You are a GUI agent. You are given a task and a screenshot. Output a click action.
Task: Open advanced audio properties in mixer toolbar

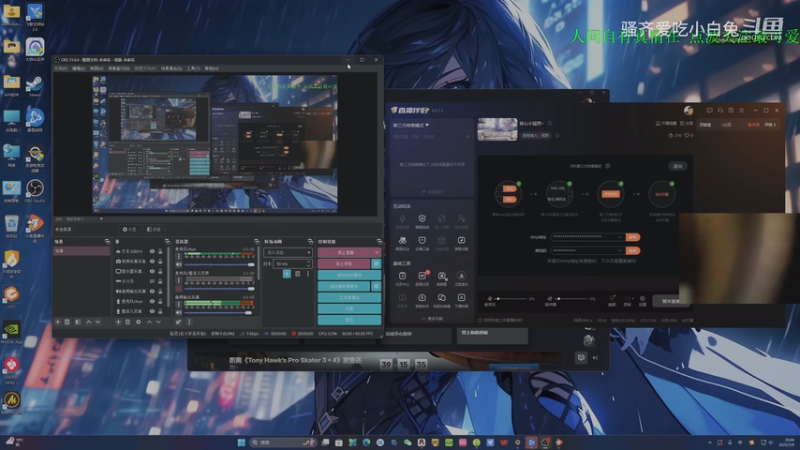tap(179, 322)
